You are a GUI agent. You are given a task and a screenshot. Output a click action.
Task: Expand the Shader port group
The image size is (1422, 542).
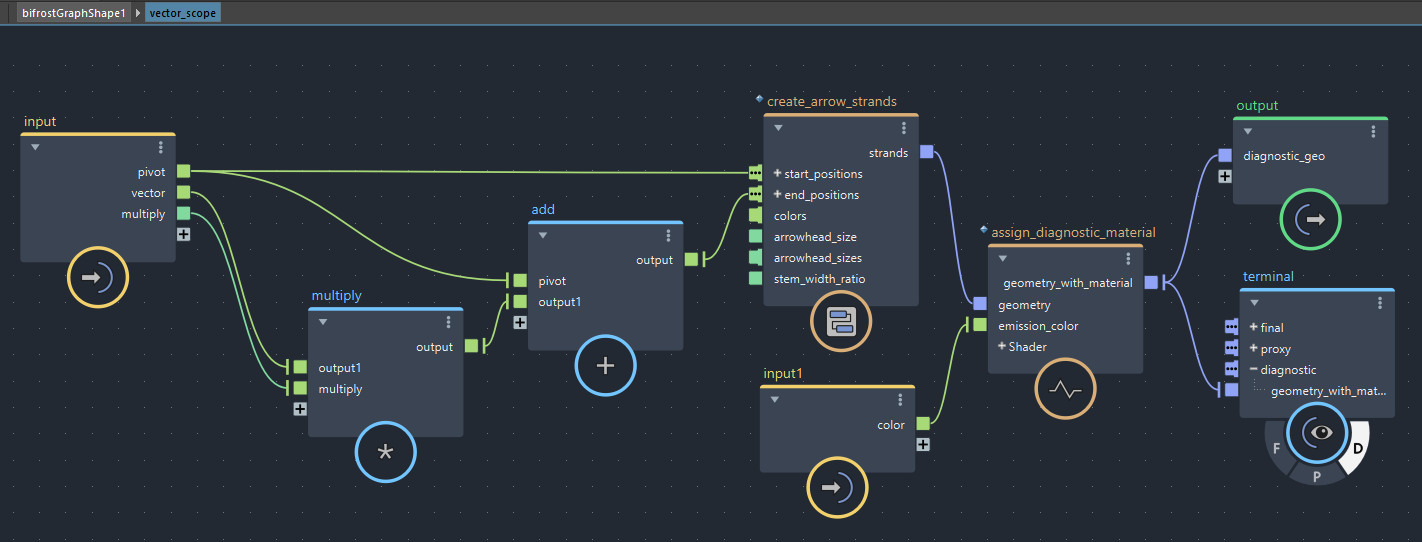[1001, 346]
